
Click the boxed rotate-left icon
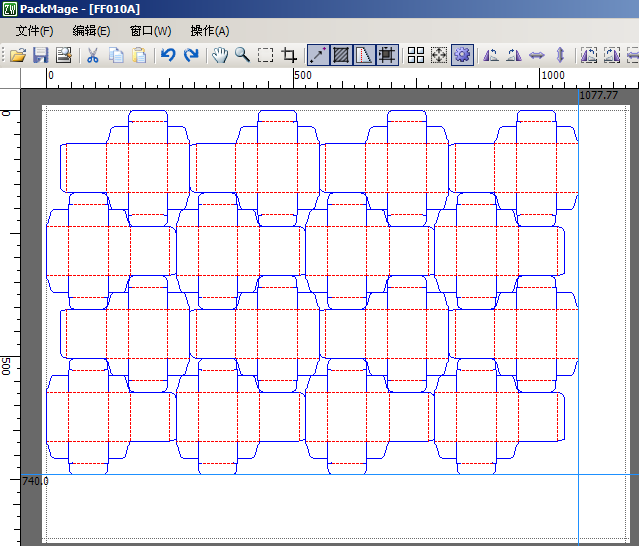tap(589, 55)
